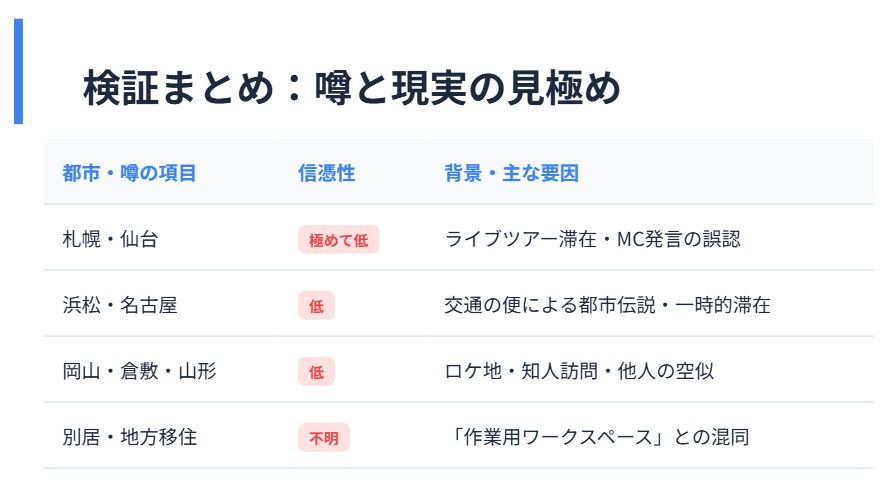This screenshot has height=497, width=895.
Task: Click the title 検証まとめ：噂と現実の見極め
Action: 351,88
